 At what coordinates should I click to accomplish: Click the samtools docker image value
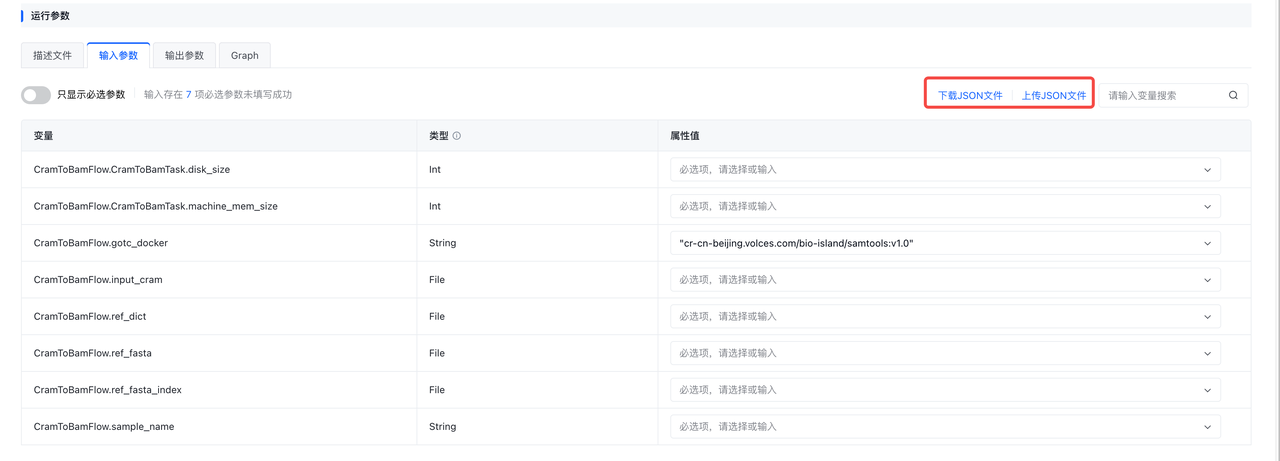pyautogui.click(x=797, y=243)
